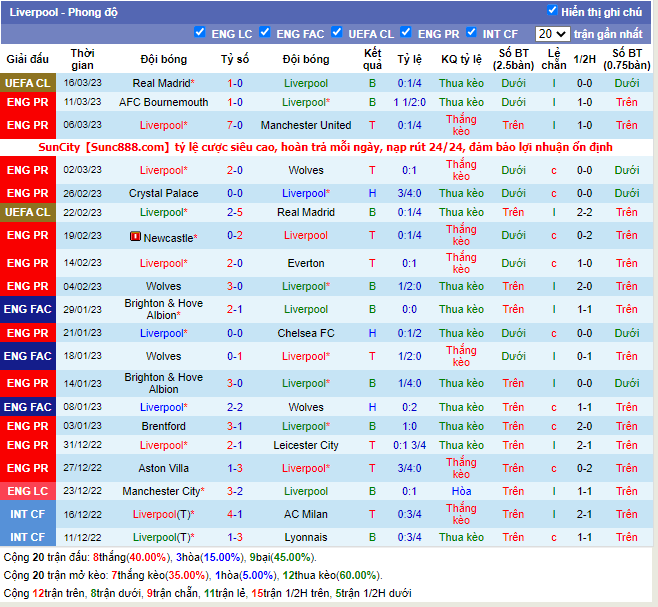The image size is (658, 607).
Task: Click the Everton team name
Action: point(305,263)
